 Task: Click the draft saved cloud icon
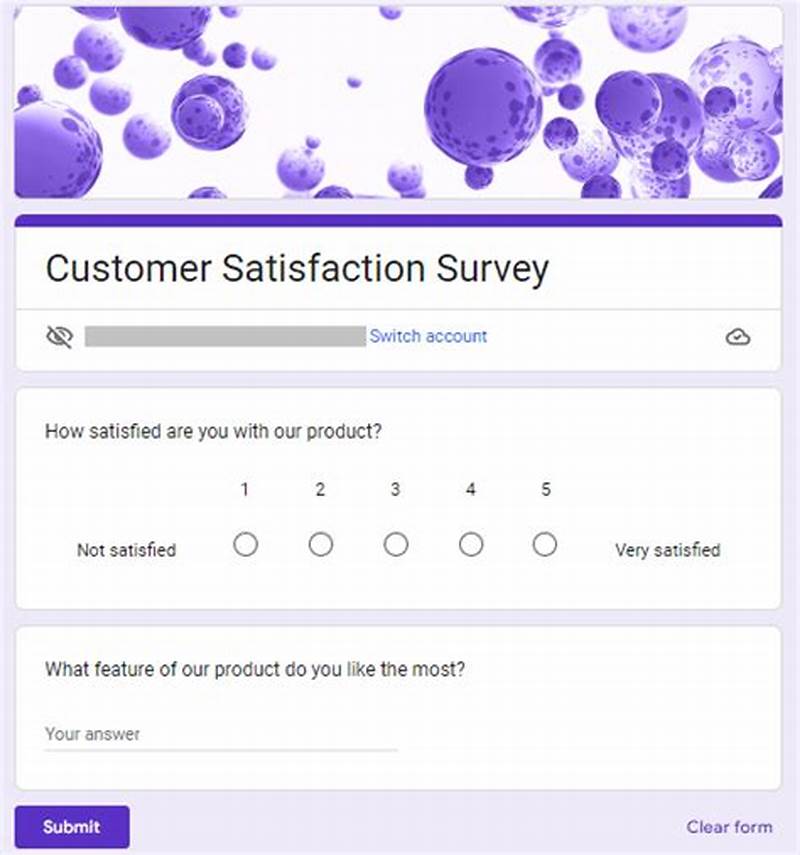738,337
